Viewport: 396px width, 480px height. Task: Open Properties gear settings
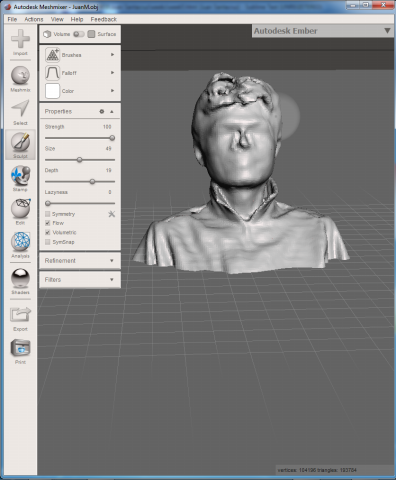pos(102,111)
